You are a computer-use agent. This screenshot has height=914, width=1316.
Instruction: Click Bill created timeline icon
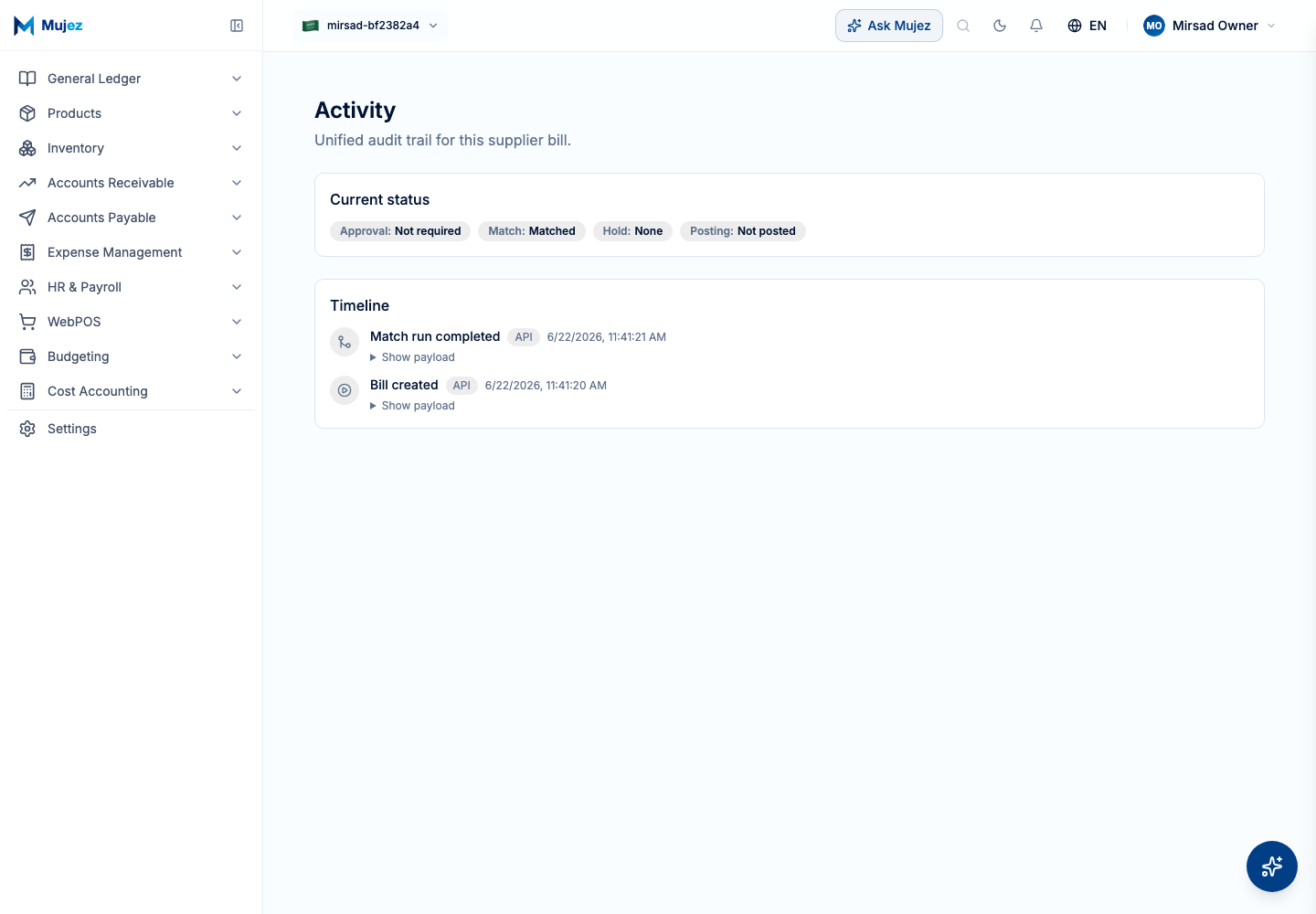point(345,390)
